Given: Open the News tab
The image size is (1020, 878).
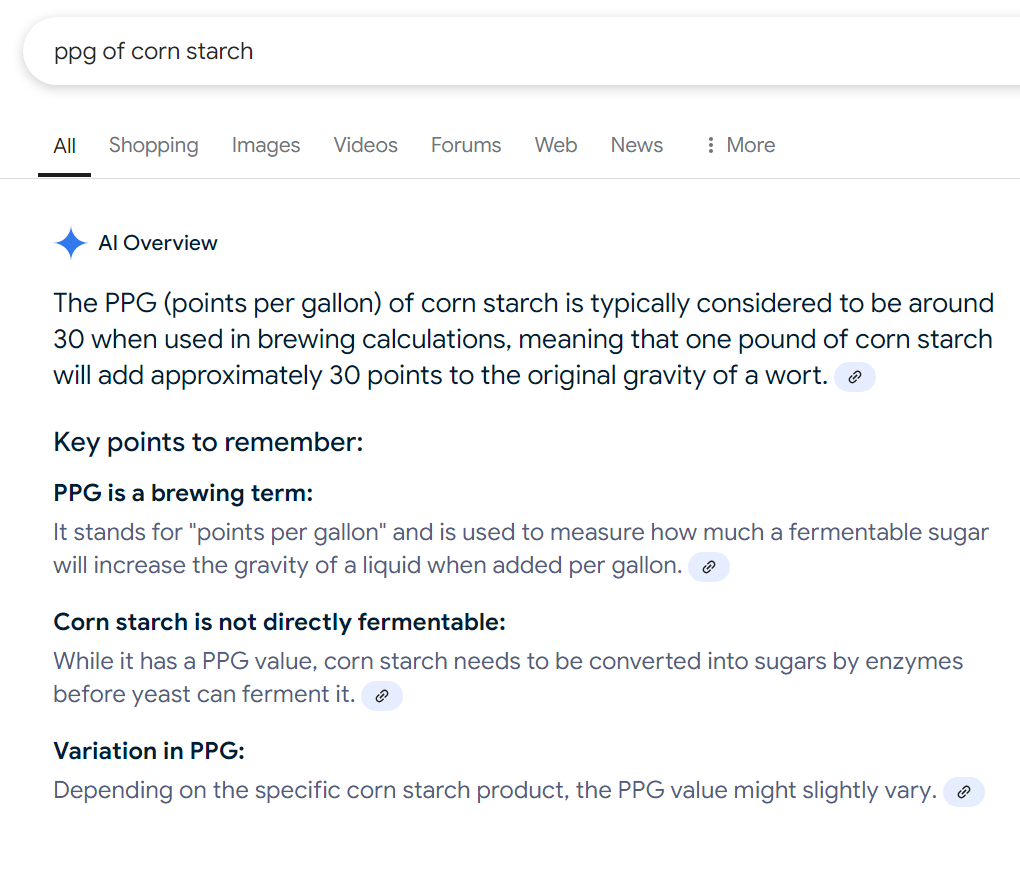Looking at the screenshot, I should 636,145.
